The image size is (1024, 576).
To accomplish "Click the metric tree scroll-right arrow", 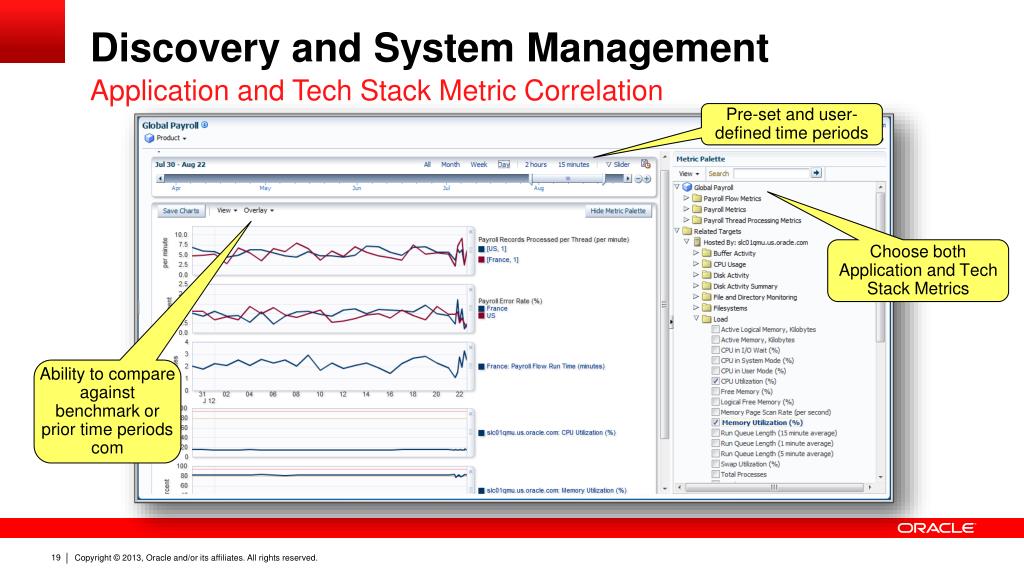I will pos(869,487).
